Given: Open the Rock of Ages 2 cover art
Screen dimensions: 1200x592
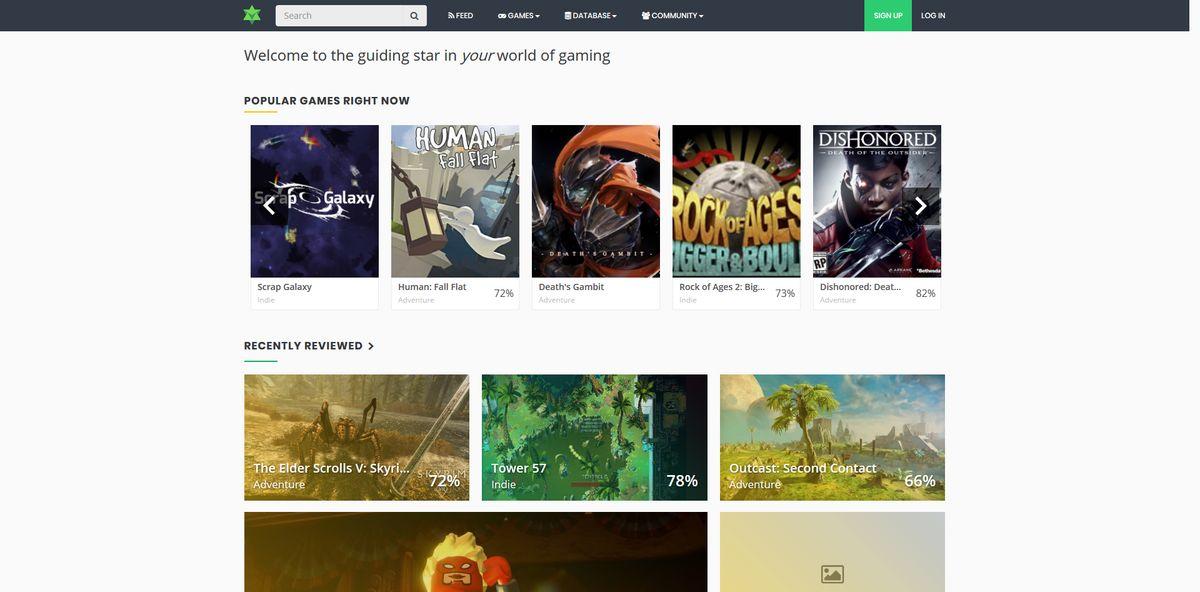Looking at the screenshot, I should pos(737,201).
